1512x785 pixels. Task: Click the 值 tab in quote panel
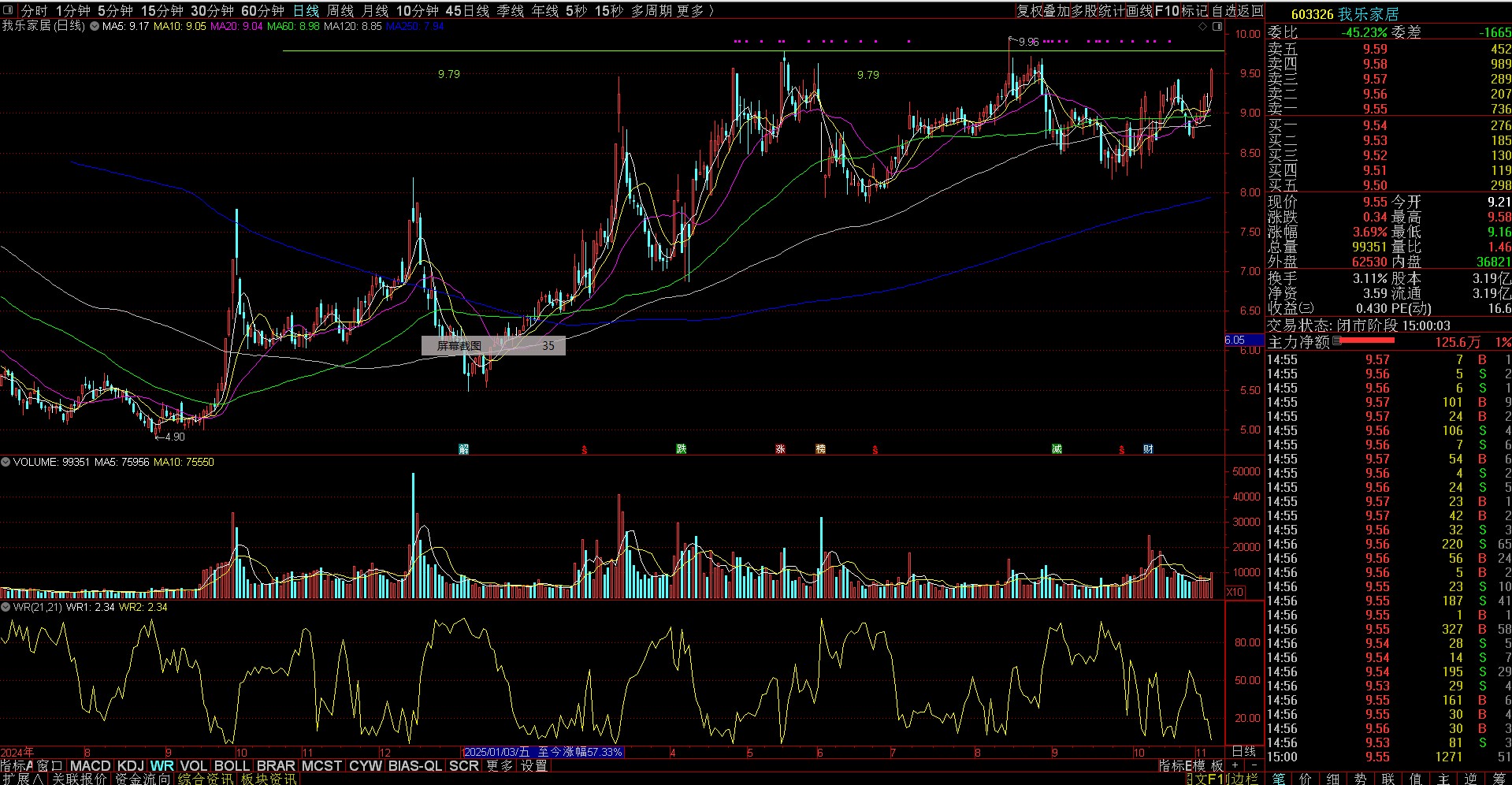pyautogui.click(x=1417, y=778)
